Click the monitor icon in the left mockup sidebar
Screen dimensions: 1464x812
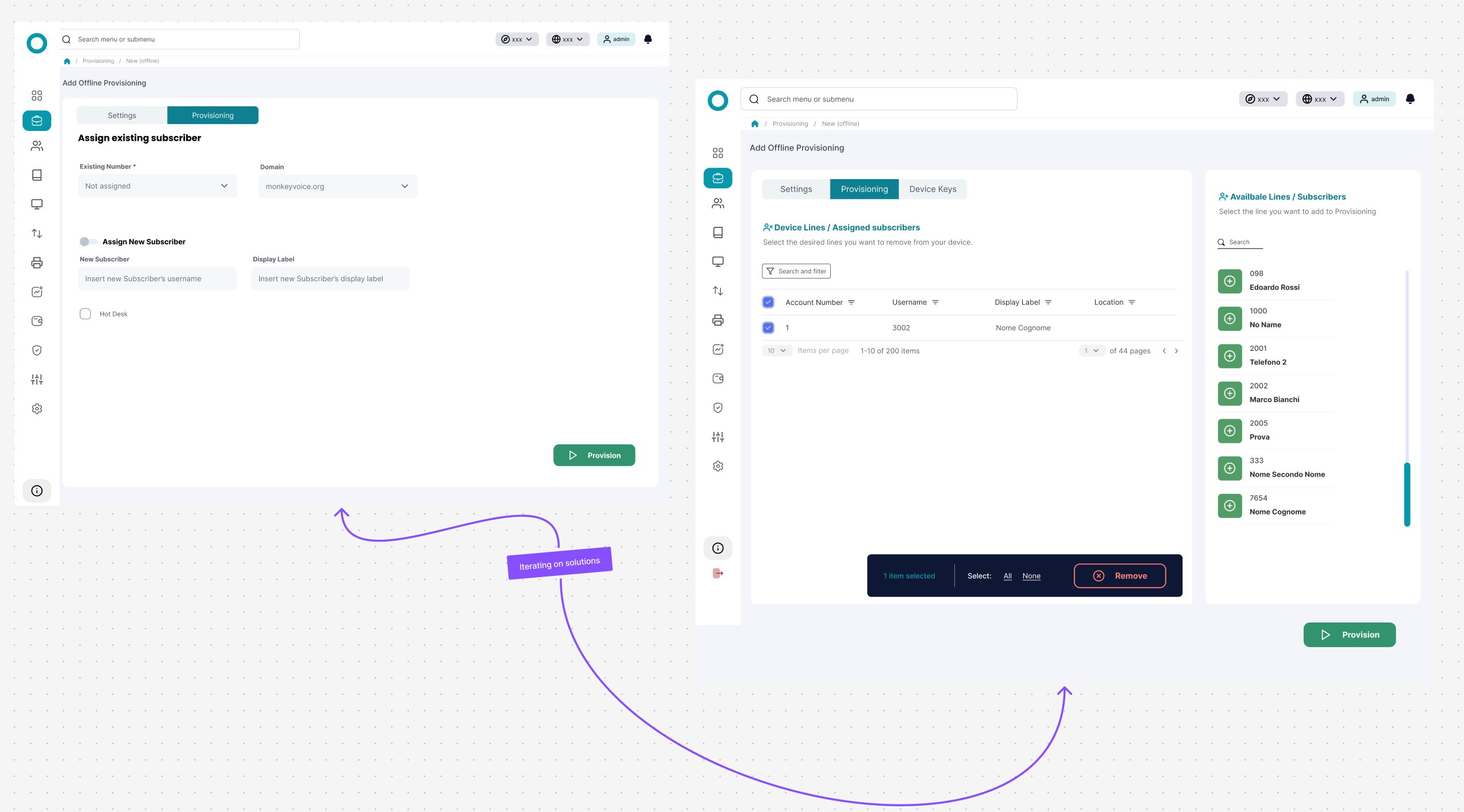tap(37, 204)
